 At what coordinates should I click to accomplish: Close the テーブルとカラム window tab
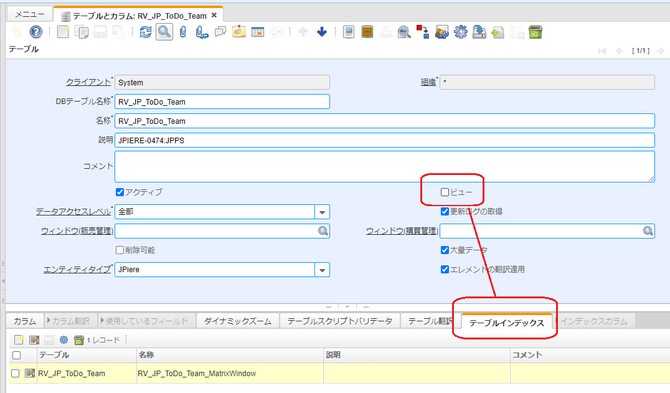coord(214,15)
